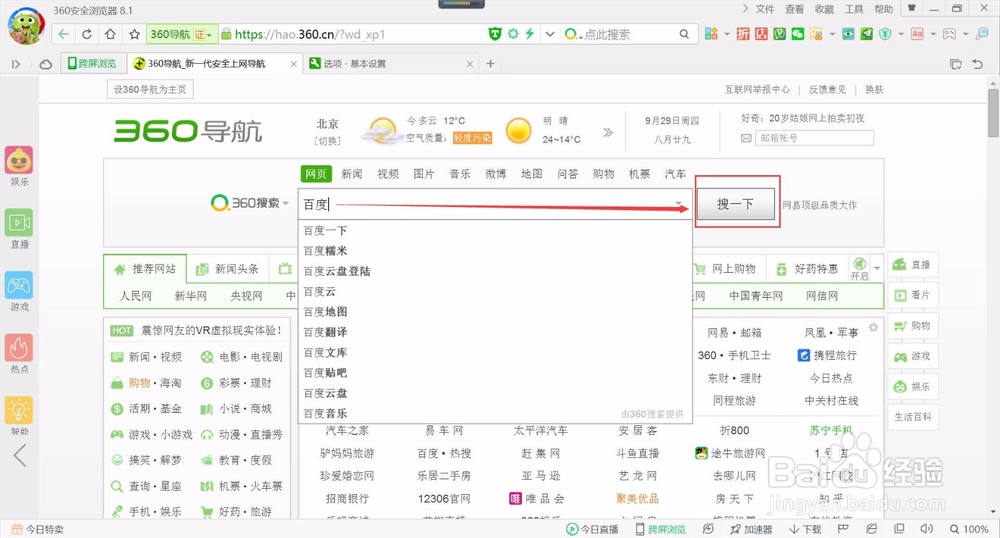Close the 360导航 tab
The width and height of the screenshot is (1000, 538).
[x=293, y=64]
